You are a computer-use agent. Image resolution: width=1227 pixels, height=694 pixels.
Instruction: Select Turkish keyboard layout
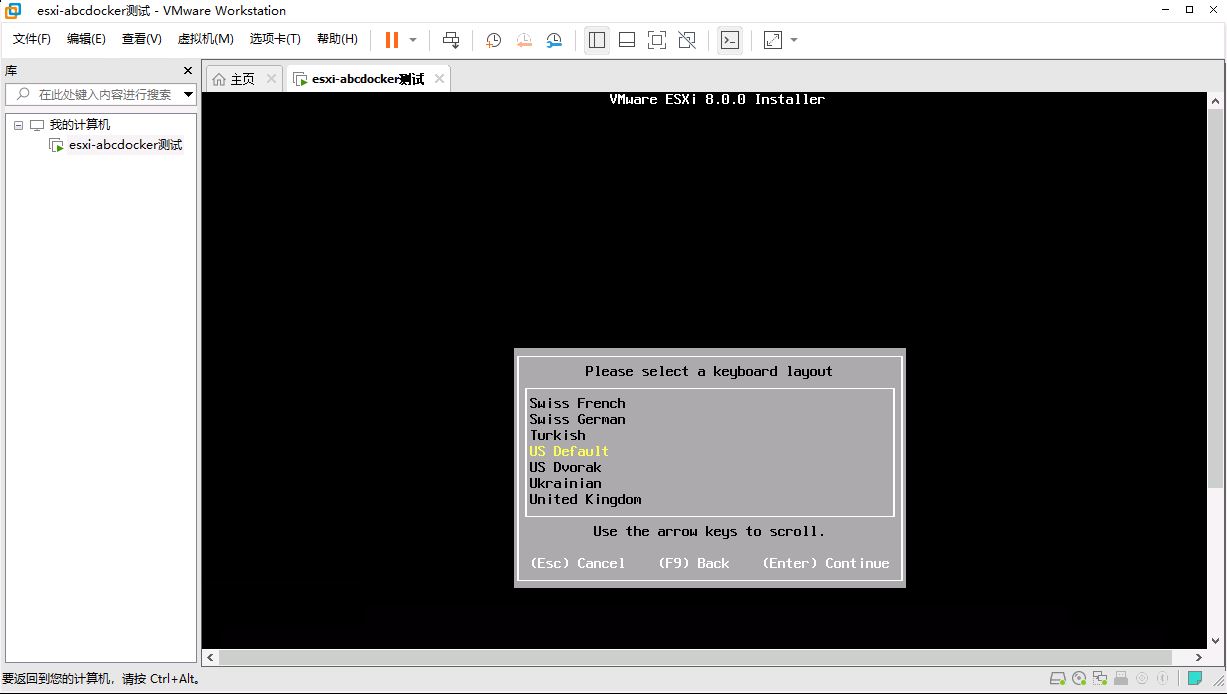tap(557, 435)
